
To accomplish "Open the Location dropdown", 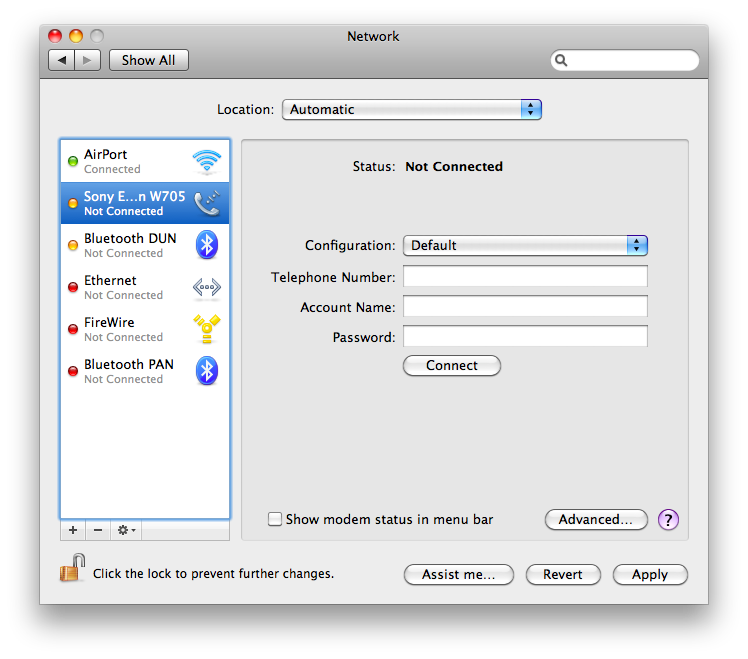I will (x=412, y=109).
